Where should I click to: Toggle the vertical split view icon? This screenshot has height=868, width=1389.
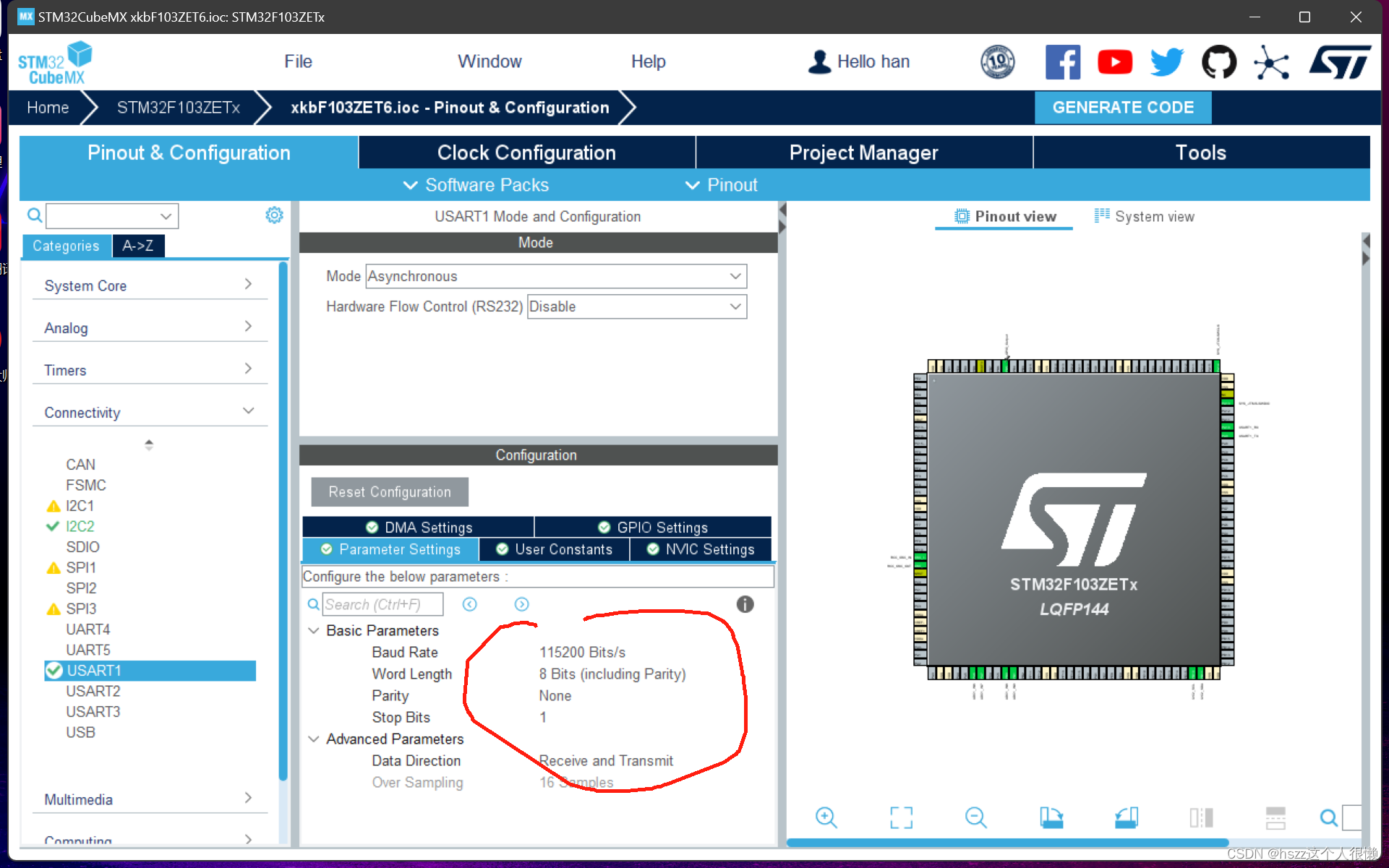pyautogui.click(x=1201, y=817)
